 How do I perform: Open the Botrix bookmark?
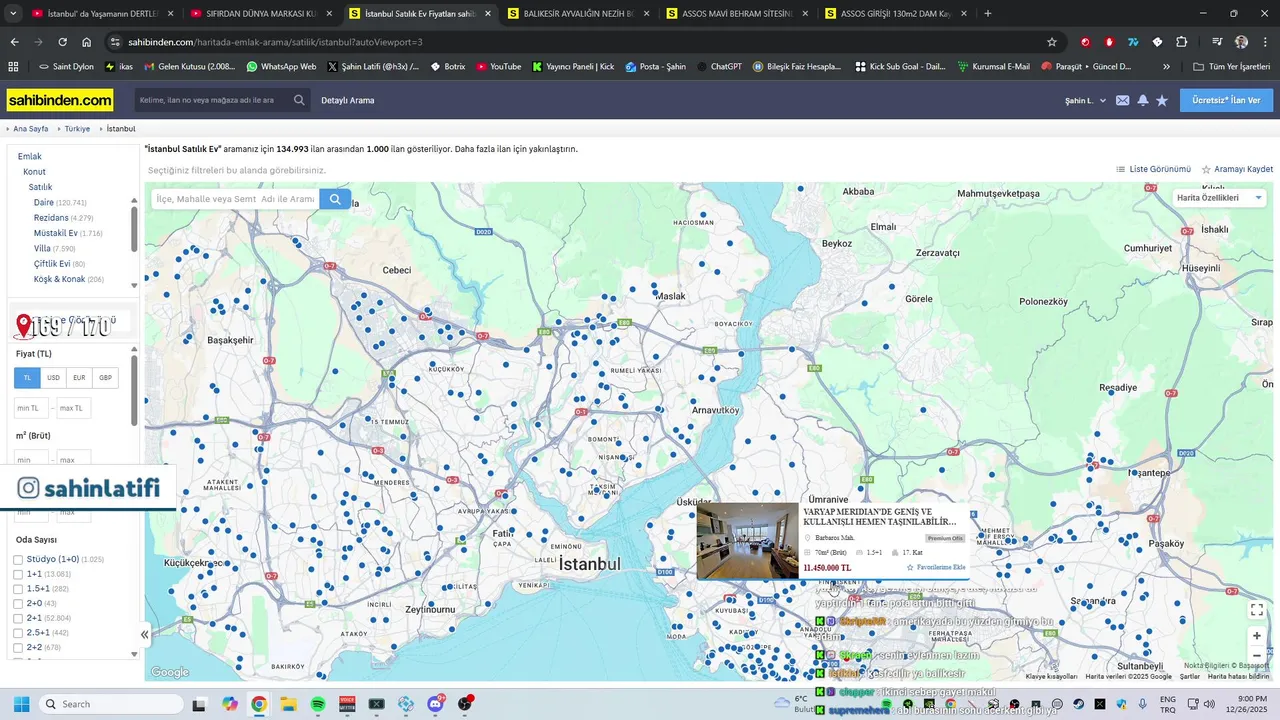tap(447, 66)
